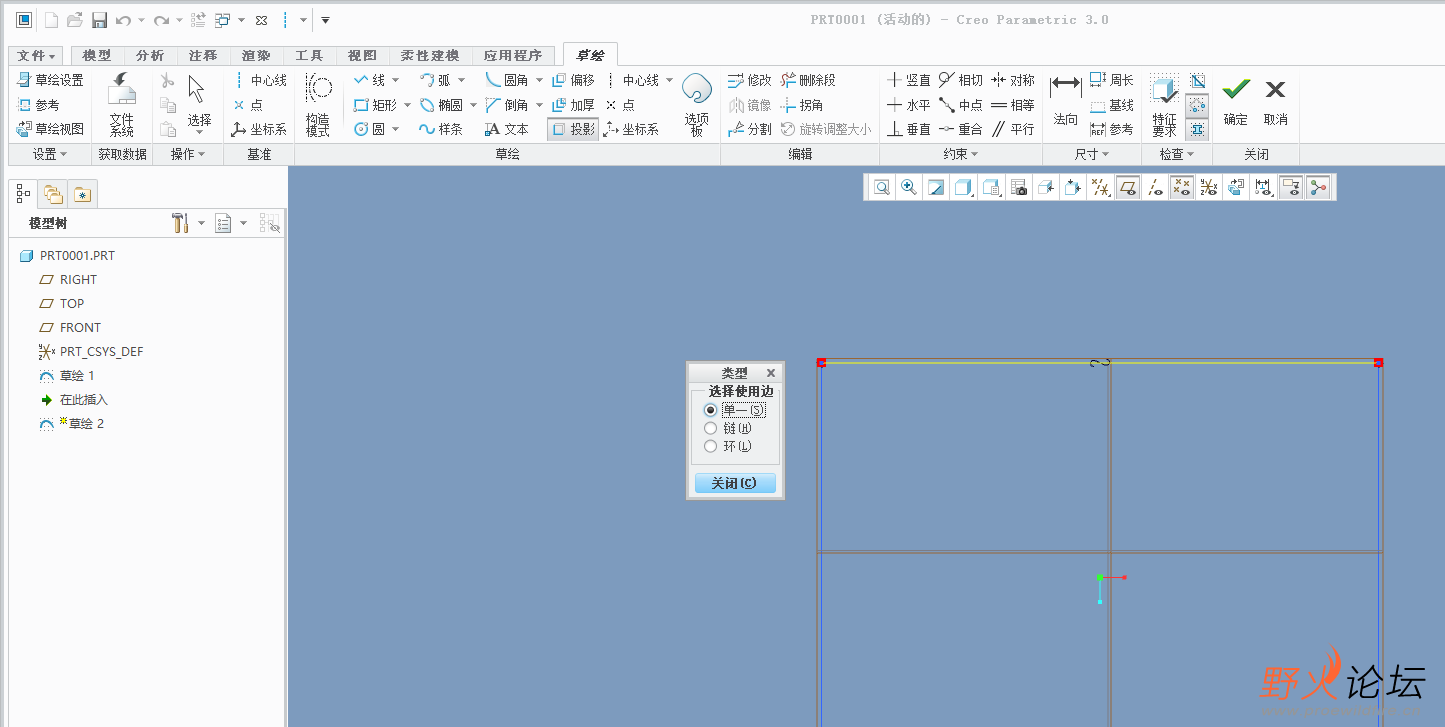This screenshot has width=1445, height=727.
Task: Expand the Line tool dropdown arrow
Action: click(396, 80)
